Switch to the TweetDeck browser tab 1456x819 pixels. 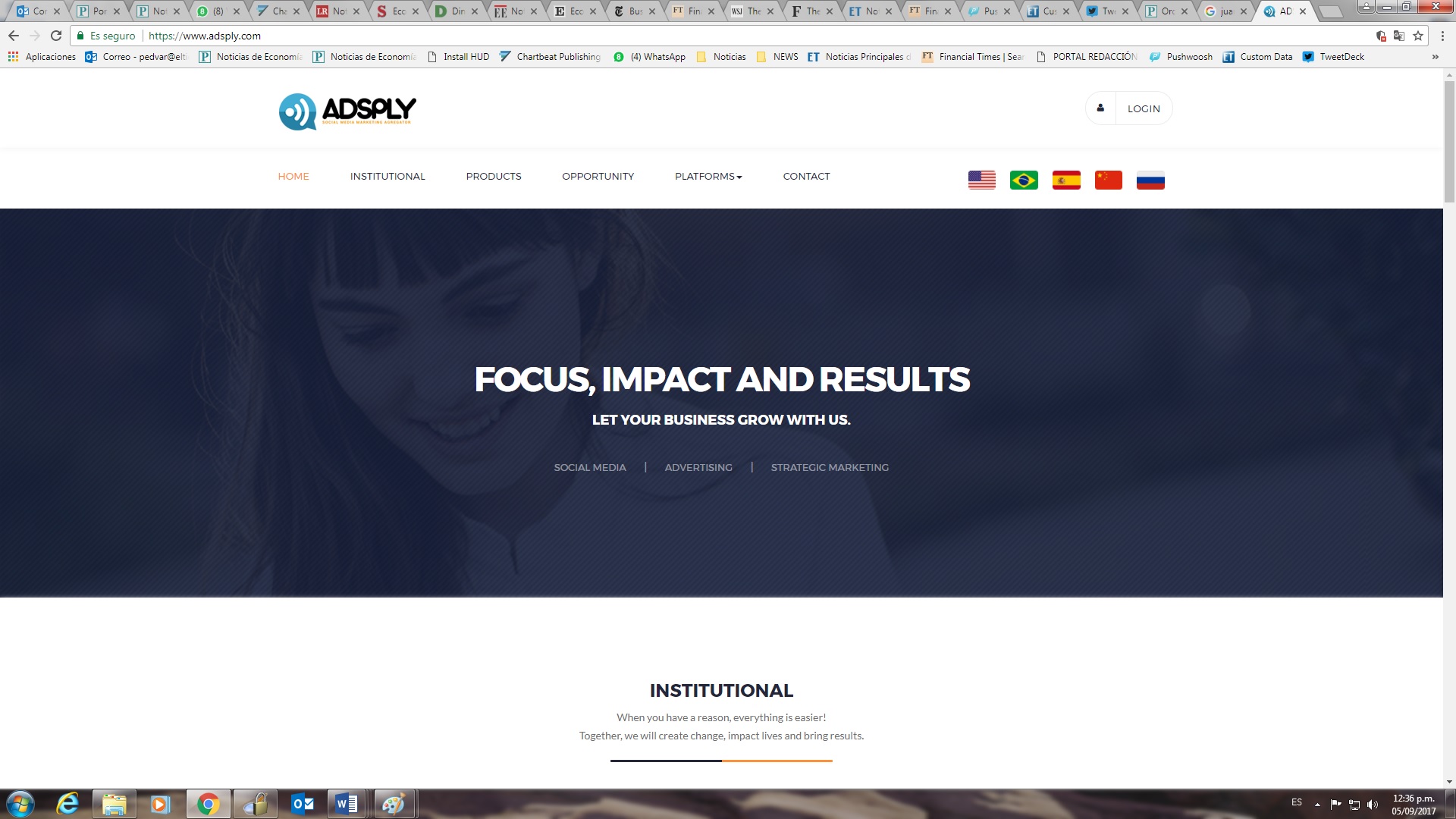pyautogui.click(x=1106, y=11)
